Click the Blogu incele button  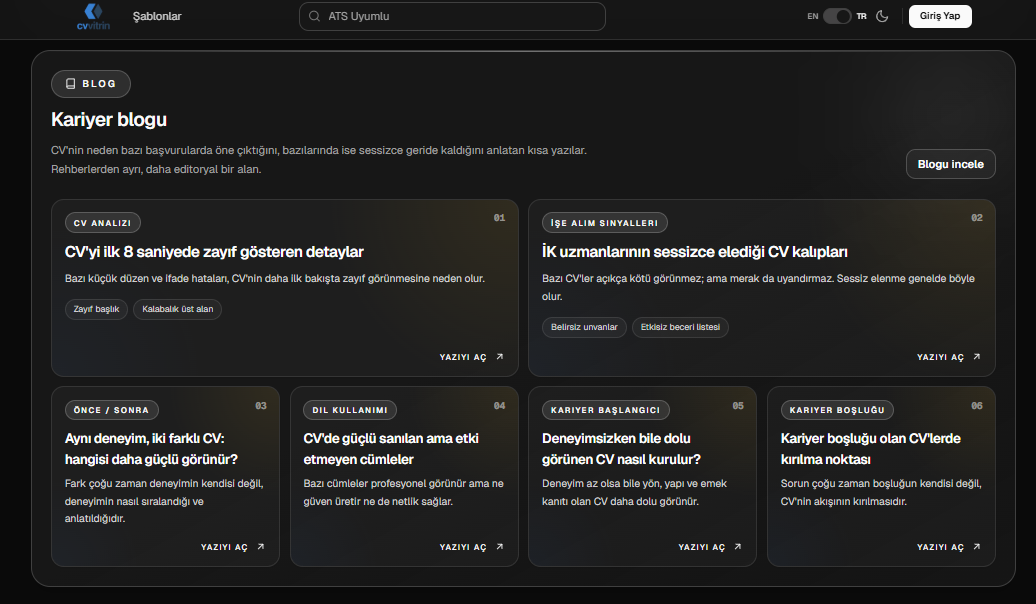pyautogui.click(x=950, y=164)
